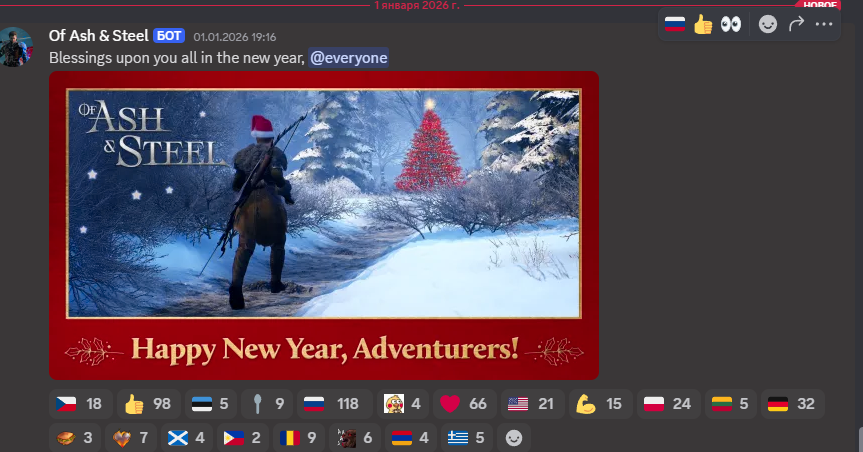
Task: Toggle the red heart reaction with 66
Action: pyautogui.click(x=465, y=404)
